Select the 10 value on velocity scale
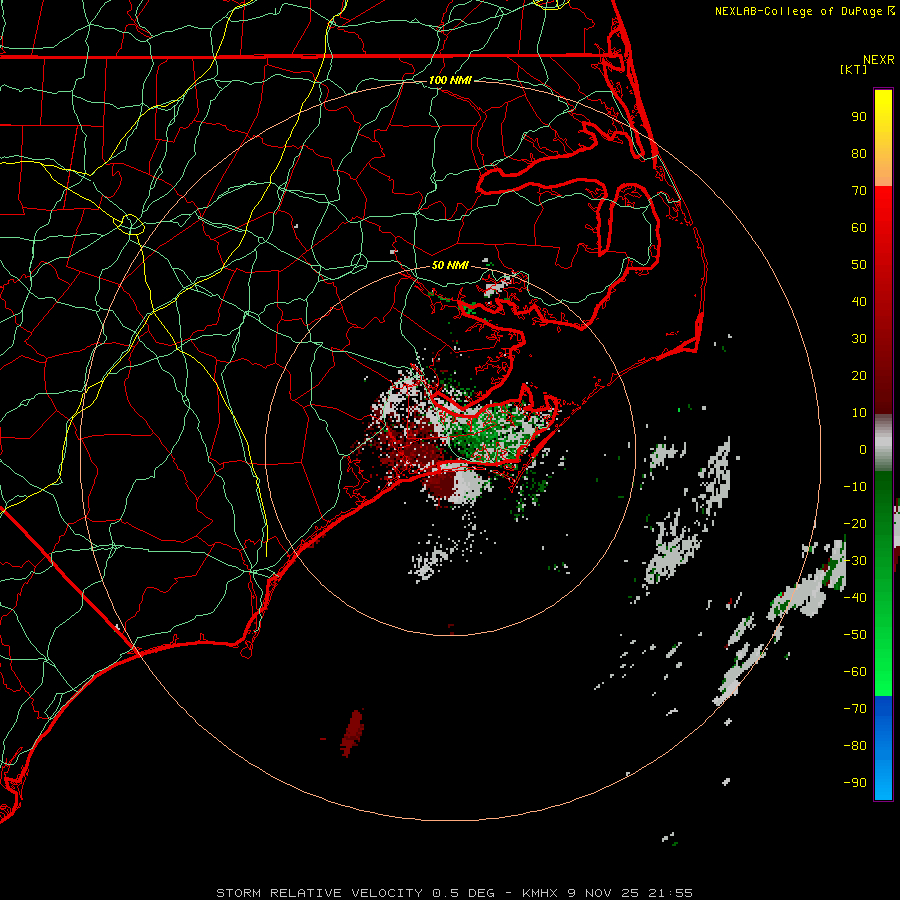This screenshot has width=900, height=900. [x=859, y=413]
